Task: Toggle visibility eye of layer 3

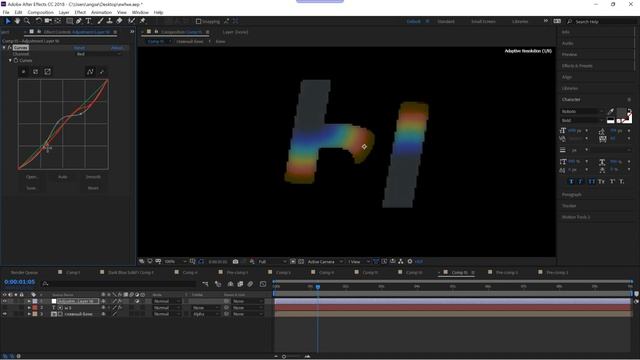Action: [4, 314]
